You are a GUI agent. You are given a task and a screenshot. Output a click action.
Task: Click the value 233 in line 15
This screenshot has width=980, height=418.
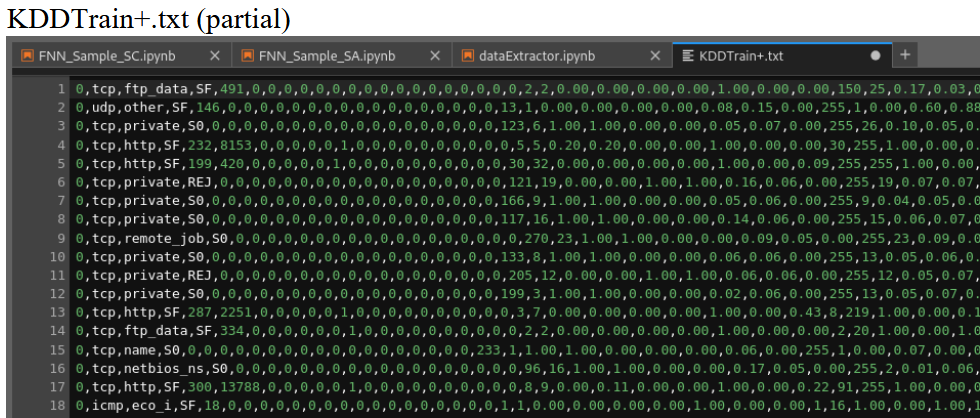coord(489,351)
